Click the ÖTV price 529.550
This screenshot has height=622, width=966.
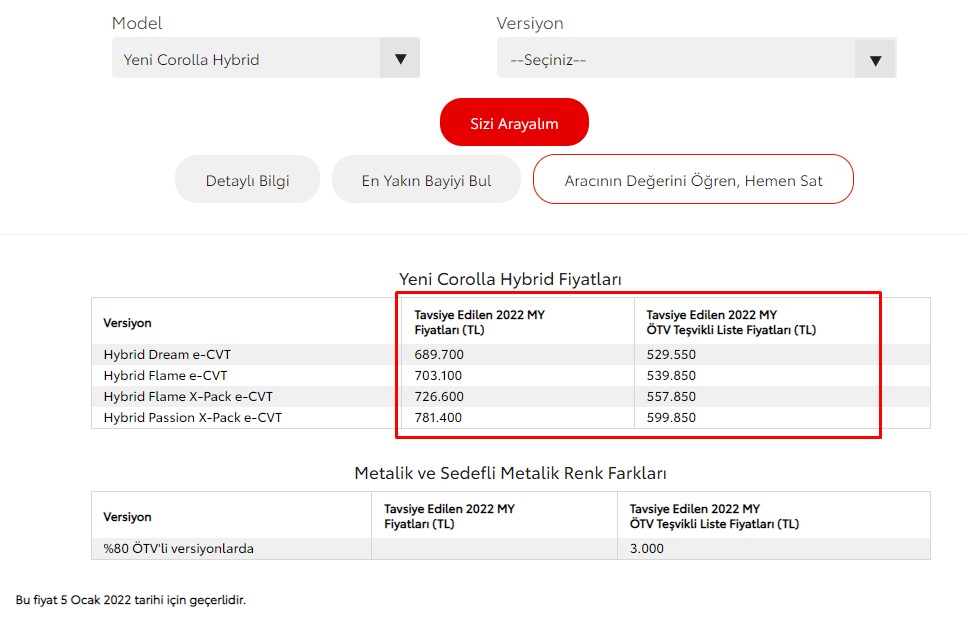click(x=671, y=355)
